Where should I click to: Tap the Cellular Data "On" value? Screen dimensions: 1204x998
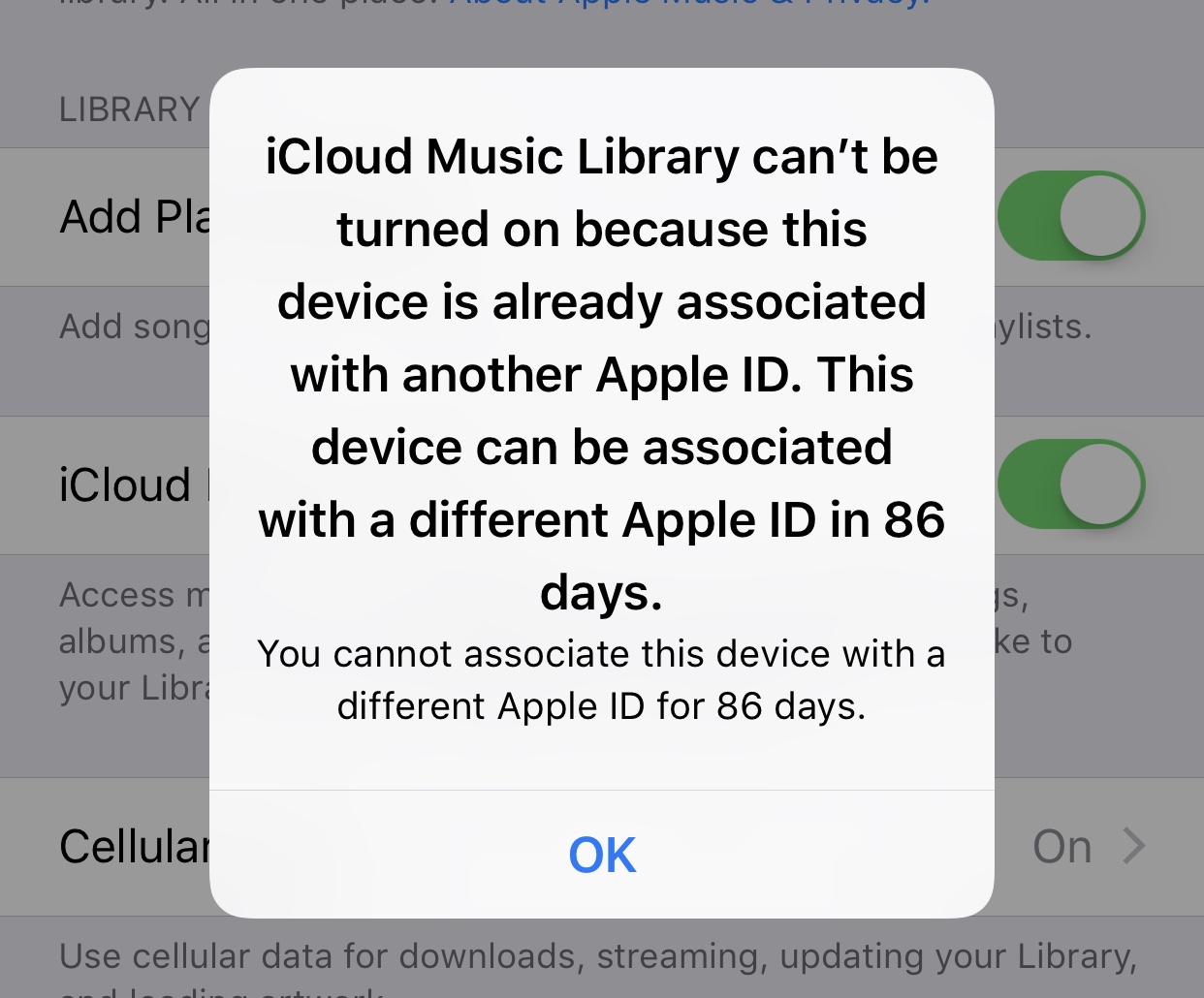pyautogui.click(x=1062, y=847)
